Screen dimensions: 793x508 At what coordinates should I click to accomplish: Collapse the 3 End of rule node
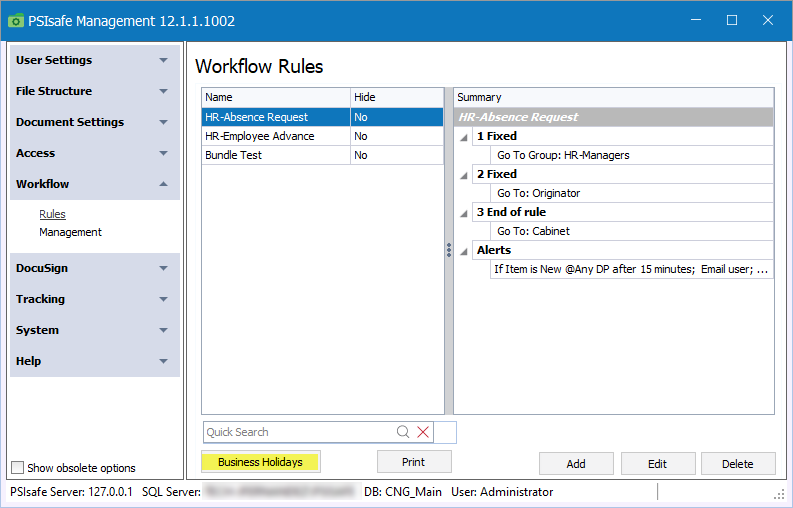tap(464, 213)
